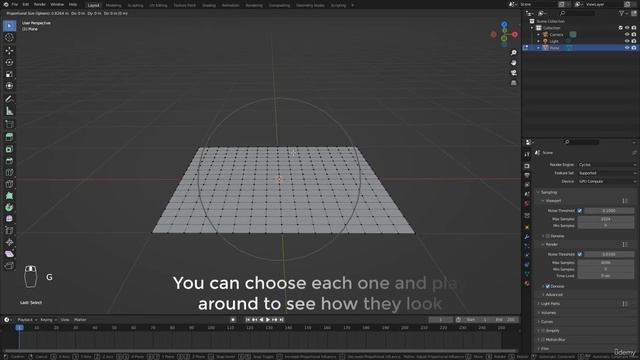The image size is (640, 360).
Task: Select the Loop Cut tool
Action: pyautogui.click(x=9, y=172)
